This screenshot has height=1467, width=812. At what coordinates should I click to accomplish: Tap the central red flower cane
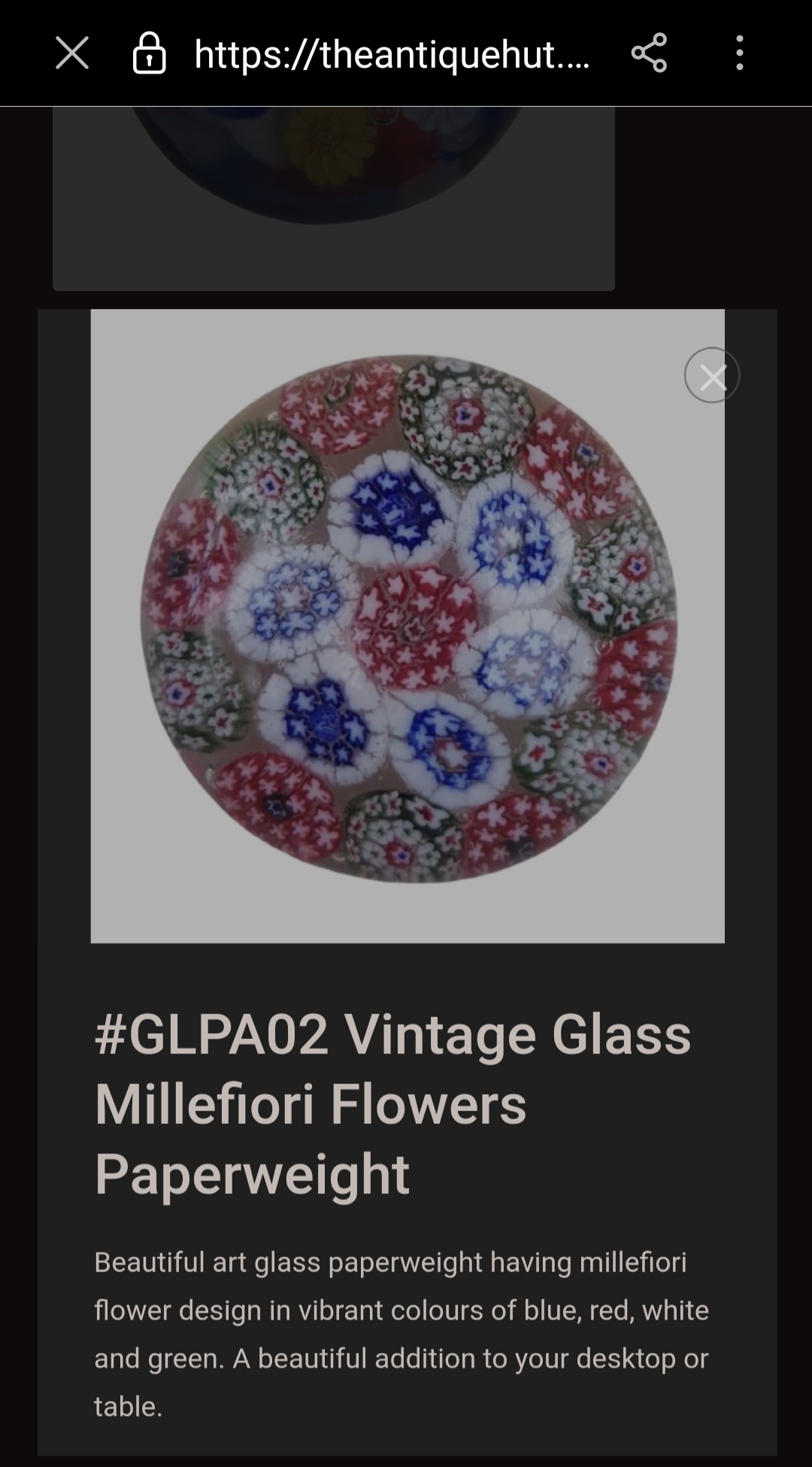tap(414, 618)
